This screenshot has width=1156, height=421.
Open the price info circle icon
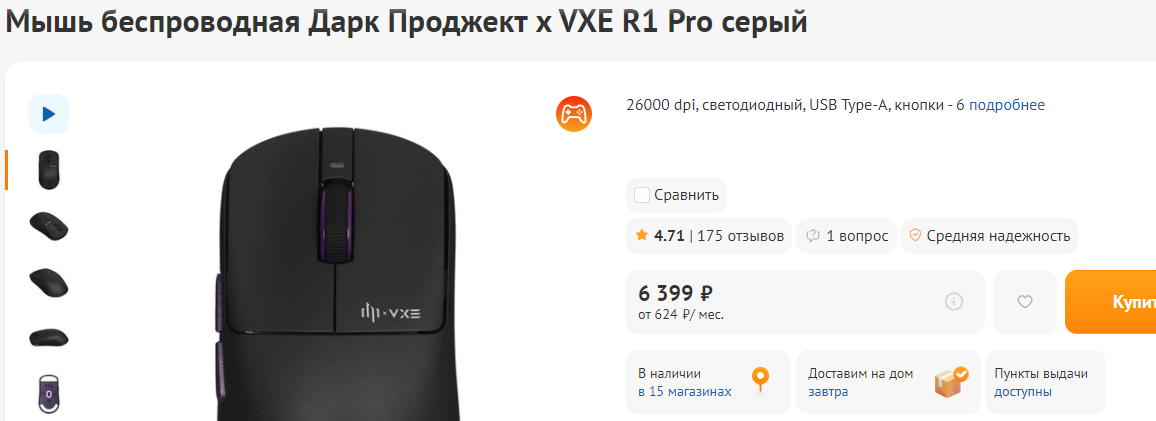(x=954, y=302)
